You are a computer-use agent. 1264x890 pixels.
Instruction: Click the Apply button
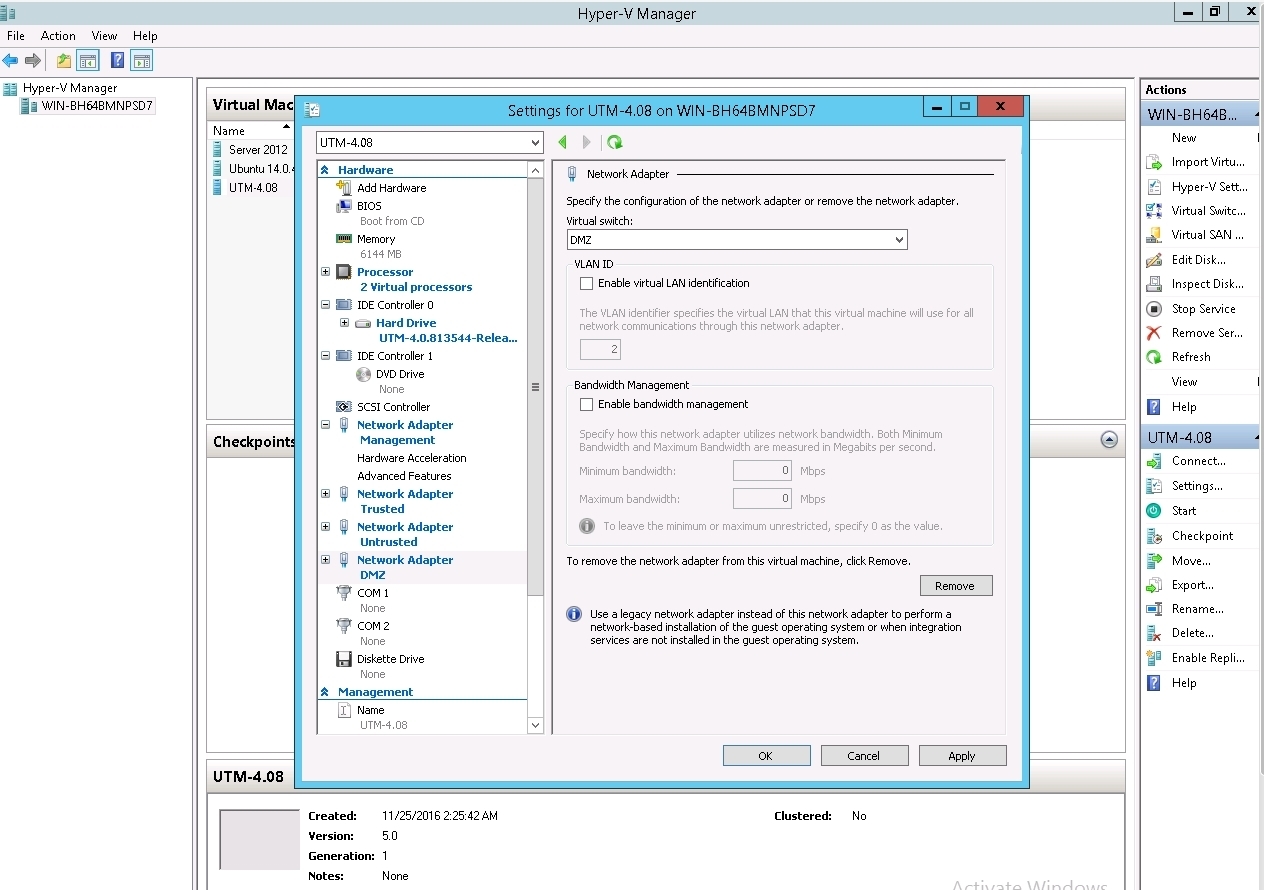pyautogui.click(x=962, y=756)
